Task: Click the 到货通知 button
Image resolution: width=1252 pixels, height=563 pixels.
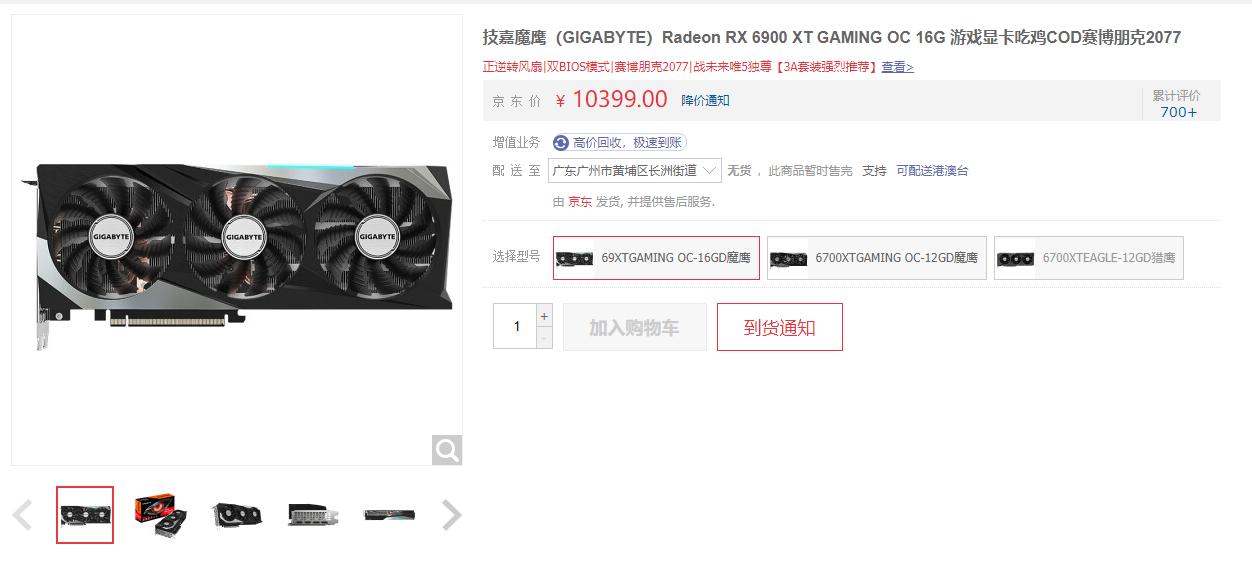Action: coord(780,327)
